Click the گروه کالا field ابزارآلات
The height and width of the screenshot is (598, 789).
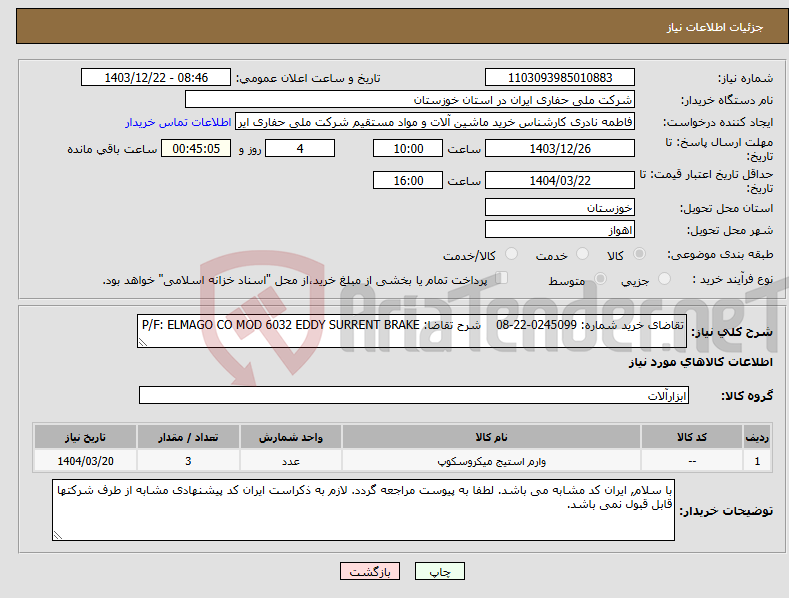pyautogui.click(x=414, y=395)
